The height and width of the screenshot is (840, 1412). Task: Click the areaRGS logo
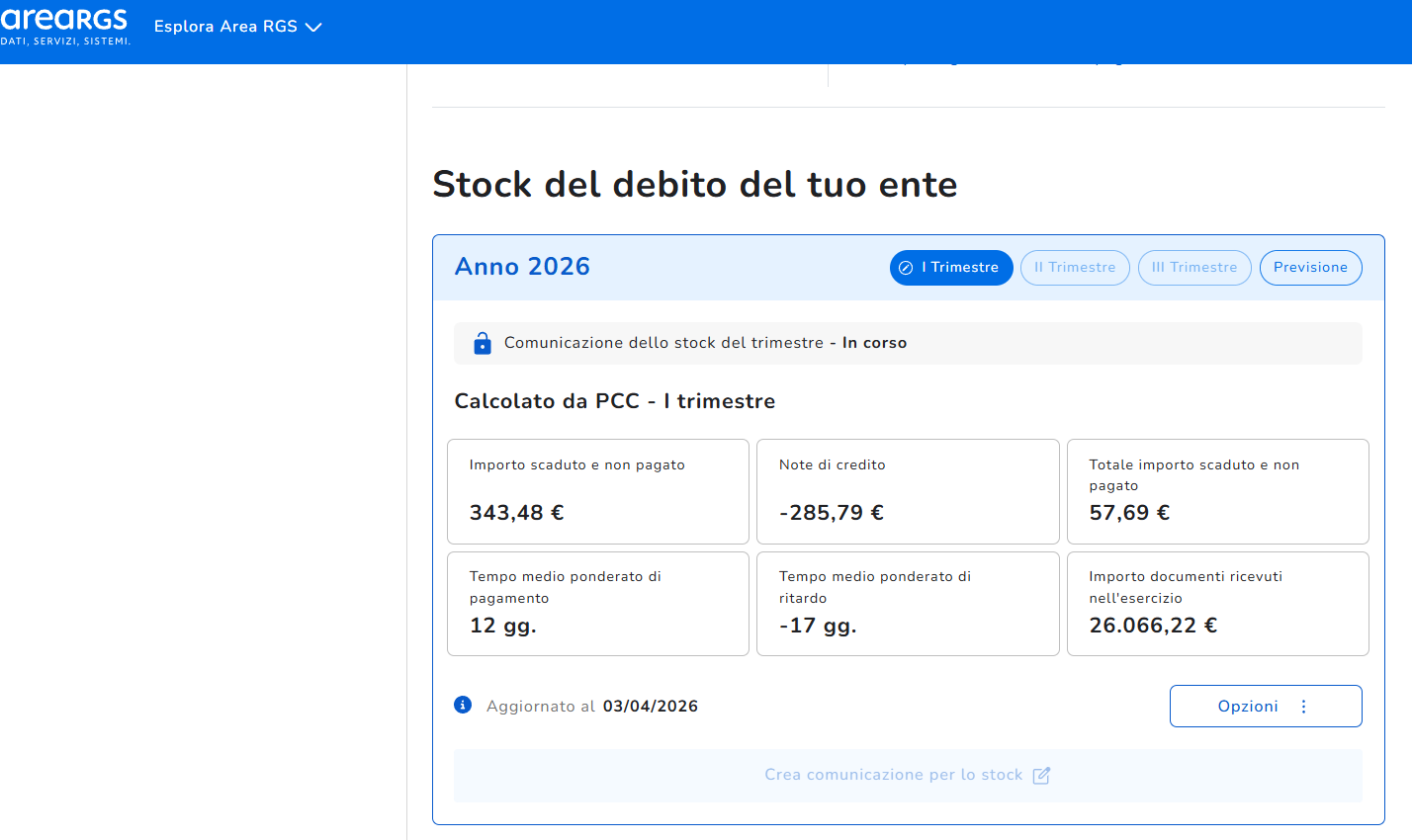coord(65,27)
